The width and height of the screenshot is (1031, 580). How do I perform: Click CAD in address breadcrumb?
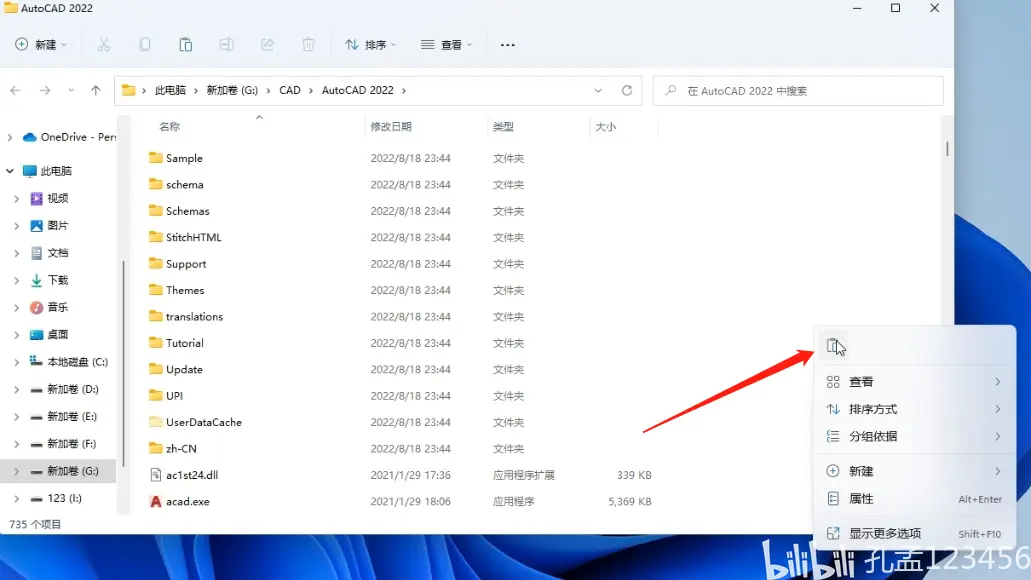click(290, 91)
